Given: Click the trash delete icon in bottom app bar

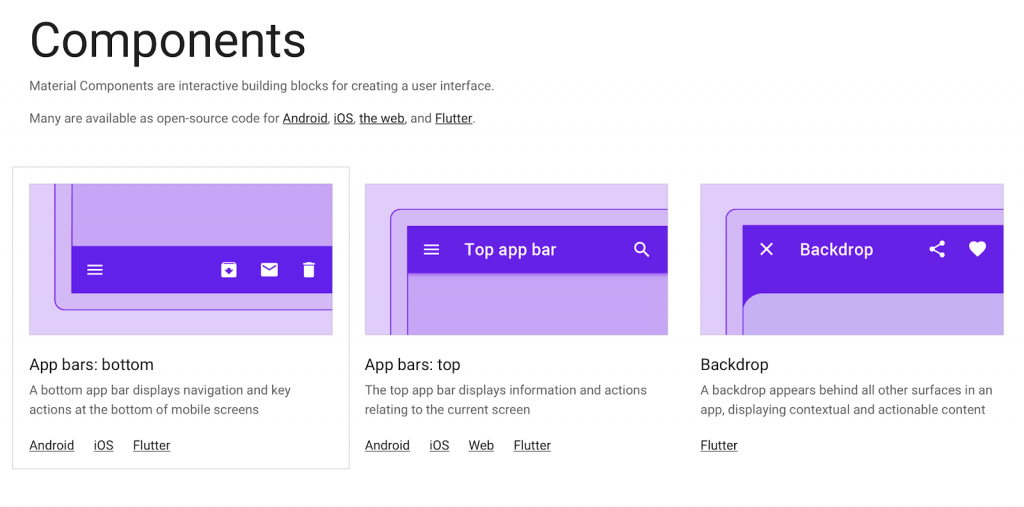Looking at the screenshot, I should point(309,270).
